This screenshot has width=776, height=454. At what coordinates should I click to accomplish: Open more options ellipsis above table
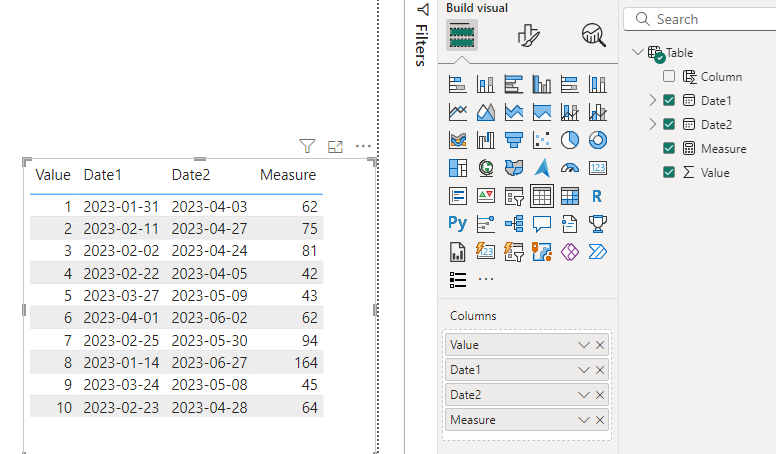coord(363,146)
